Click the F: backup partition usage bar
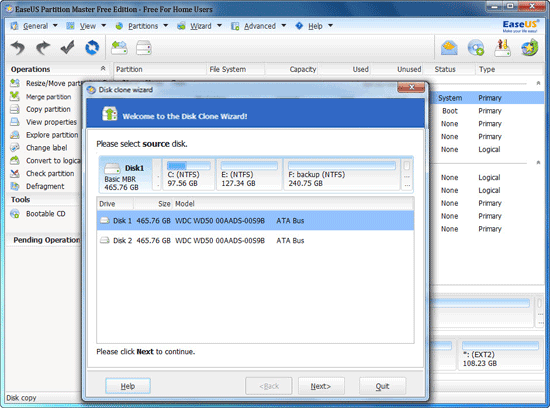 click(342, 166)
